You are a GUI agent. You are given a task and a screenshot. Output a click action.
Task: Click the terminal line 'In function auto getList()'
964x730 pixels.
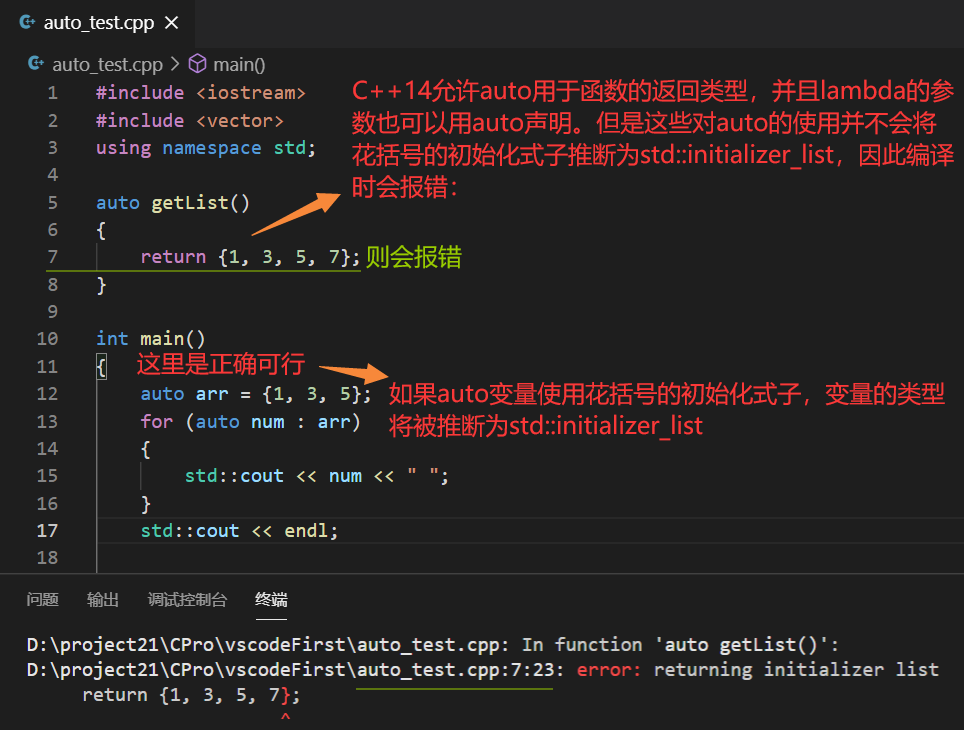pos(433,645)
